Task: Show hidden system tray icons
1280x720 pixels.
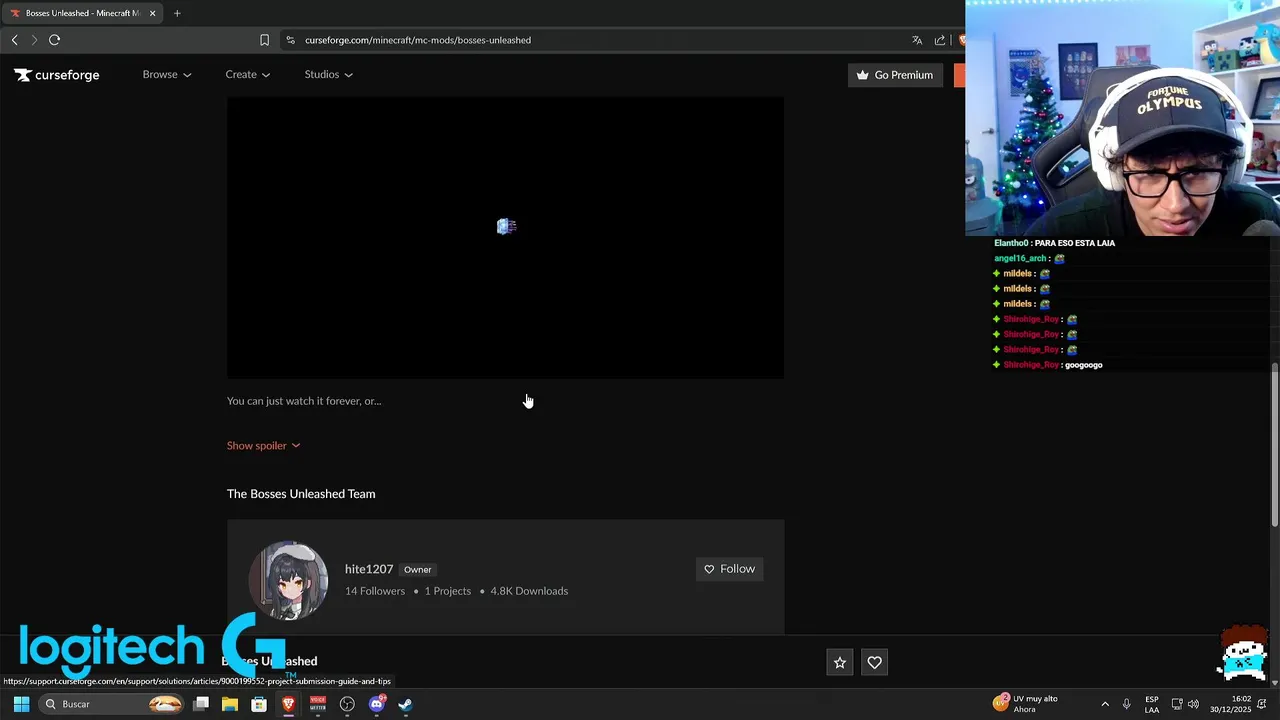Action: 1105,704
